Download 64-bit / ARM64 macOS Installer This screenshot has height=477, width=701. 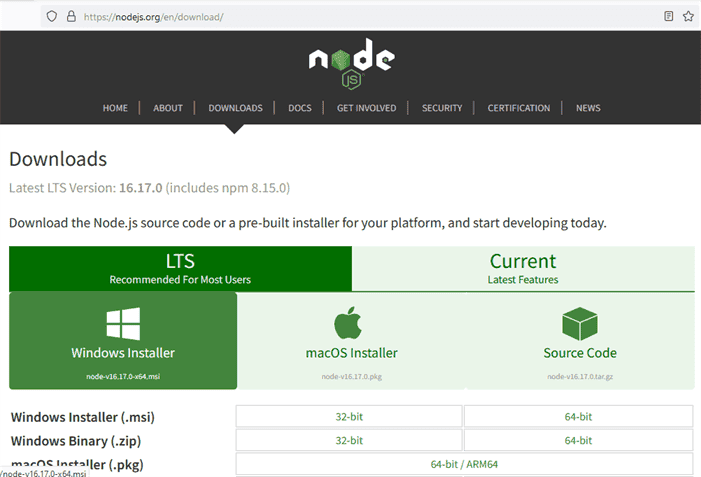click(465, 464)
